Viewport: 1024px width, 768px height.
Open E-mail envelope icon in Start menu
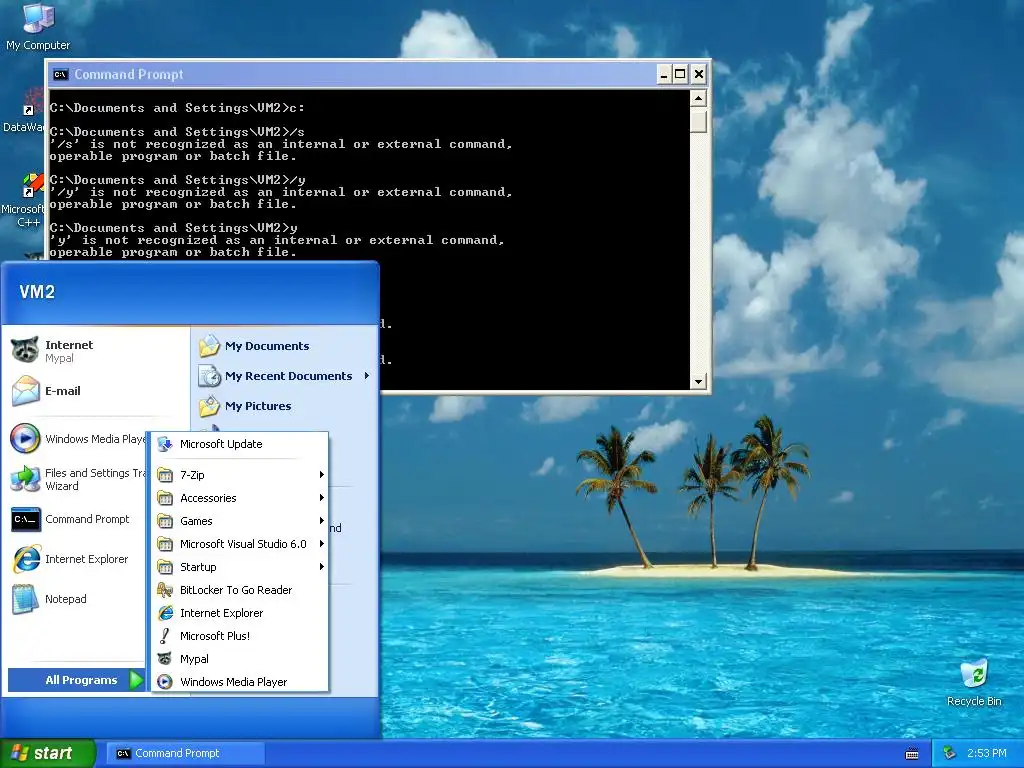(x=25, y=391)
